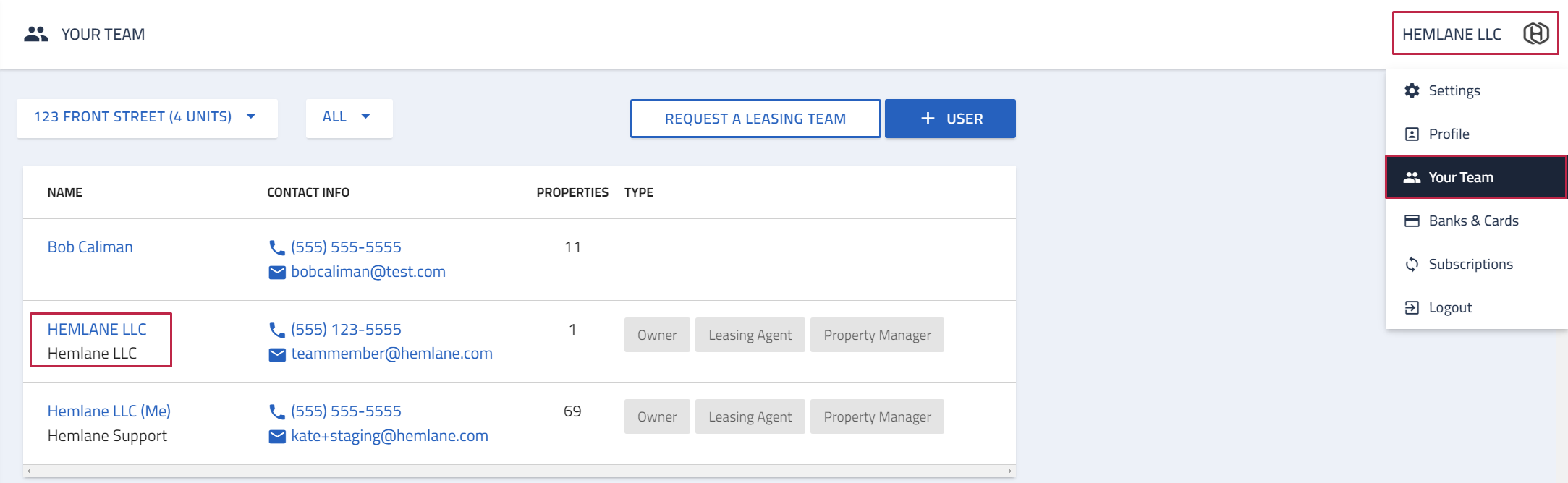Click the add USER button

coord(950,119)
